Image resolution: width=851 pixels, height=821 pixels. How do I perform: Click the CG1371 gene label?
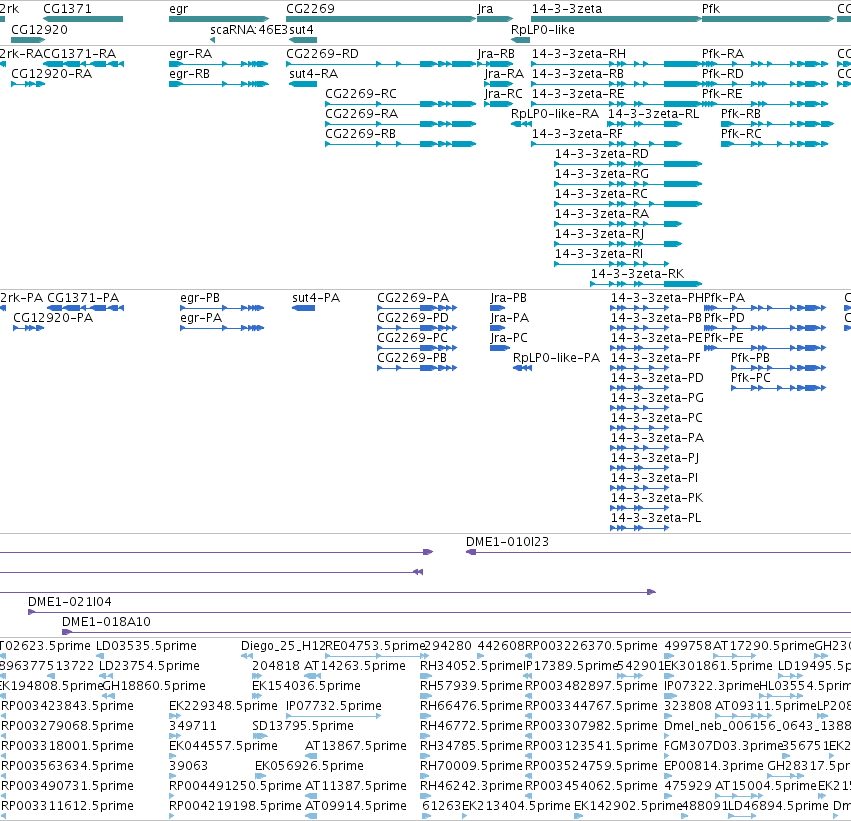click(x=67, y=9)
